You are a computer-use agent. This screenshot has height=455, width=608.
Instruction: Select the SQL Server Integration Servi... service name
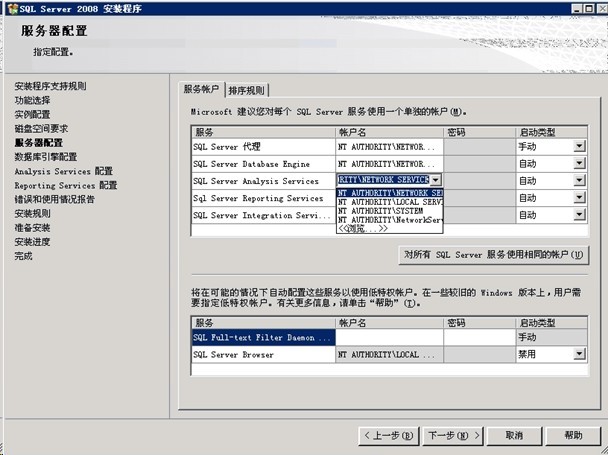click(262, 215)
